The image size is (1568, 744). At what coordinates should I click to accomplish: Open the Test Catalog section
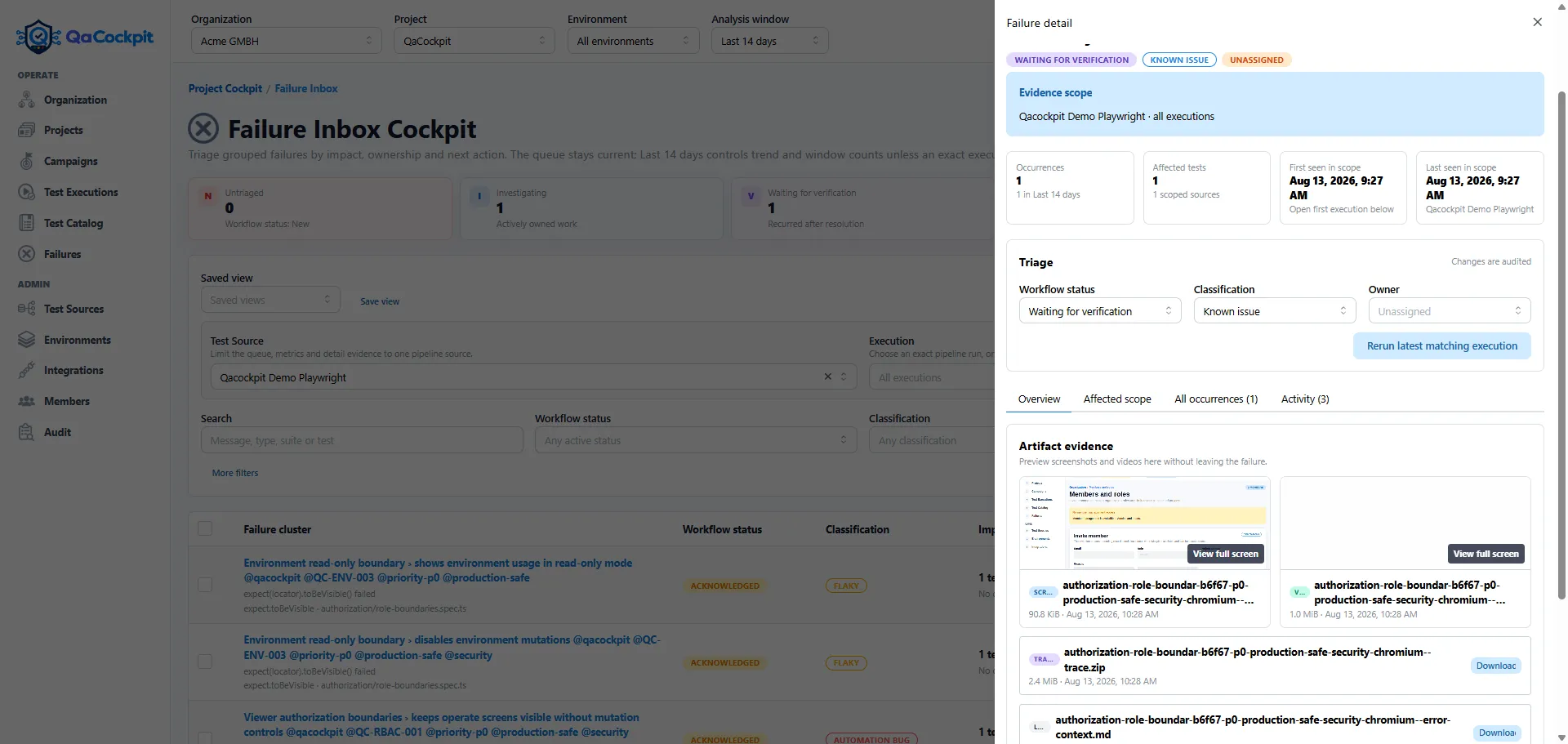[x=61, y=223]
